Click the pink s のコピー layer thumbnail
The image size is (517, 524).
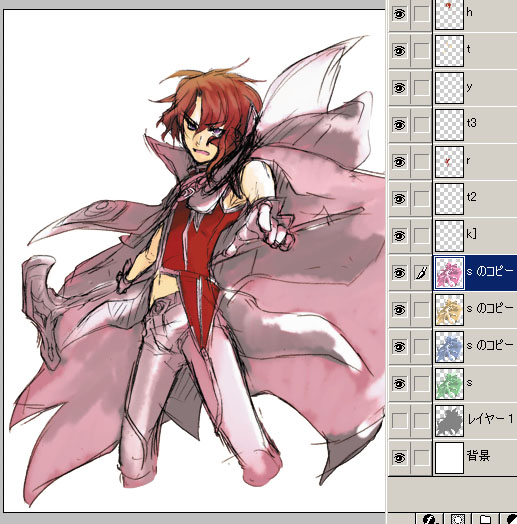(449, 273)
